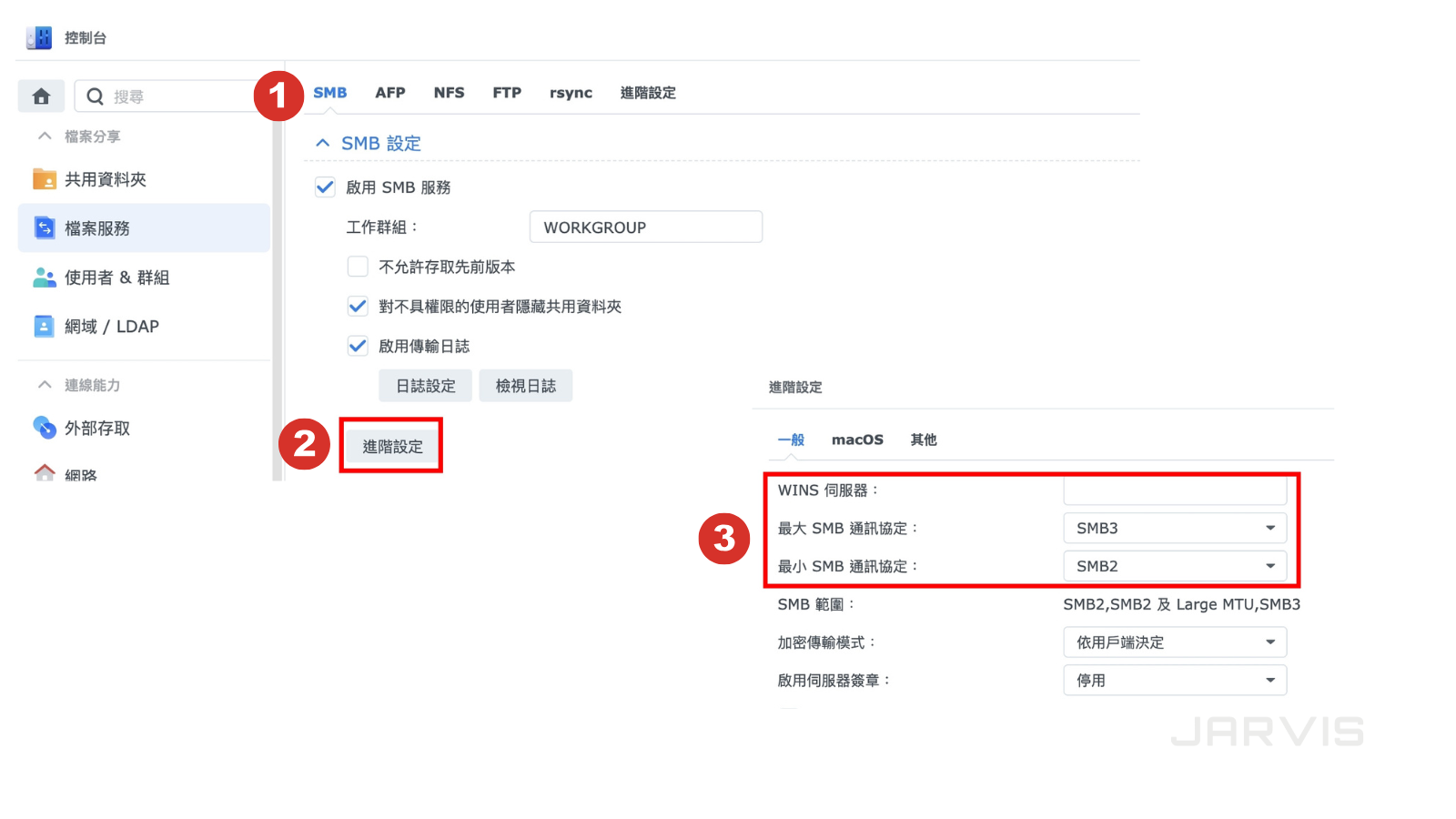Enable 不允許存取先前版本 checkbox
The height and width of the screenshot is (819, 1456).
[x=358, y=267]
